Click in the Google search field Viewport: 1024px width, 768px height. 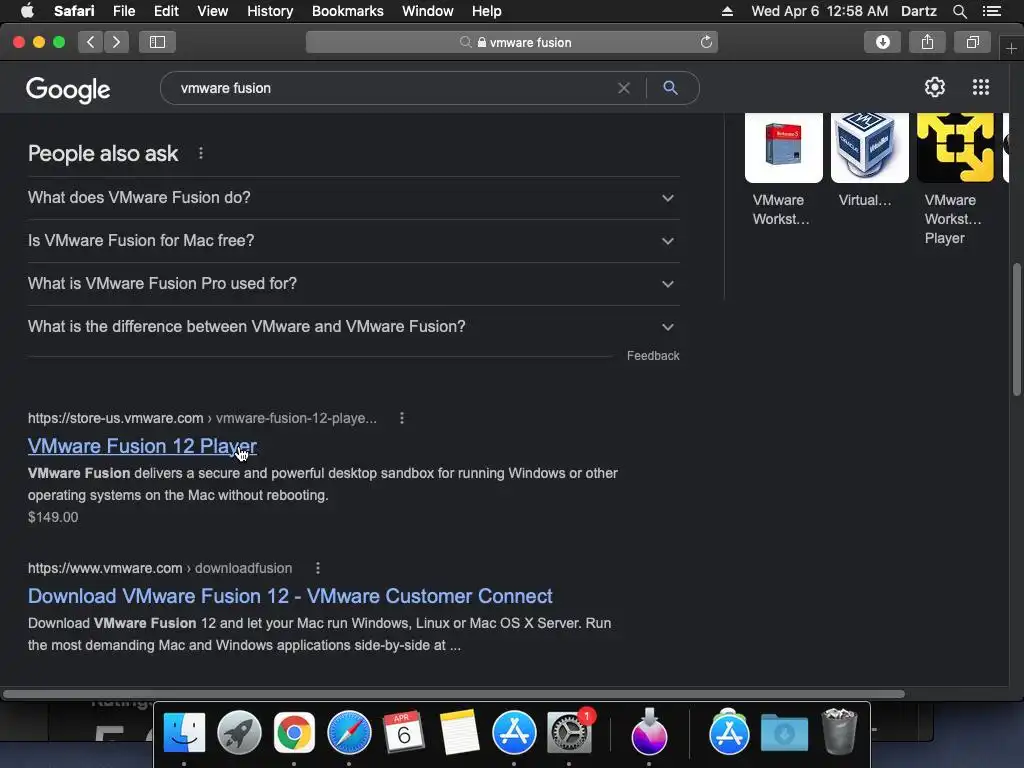tap(392, 88)
